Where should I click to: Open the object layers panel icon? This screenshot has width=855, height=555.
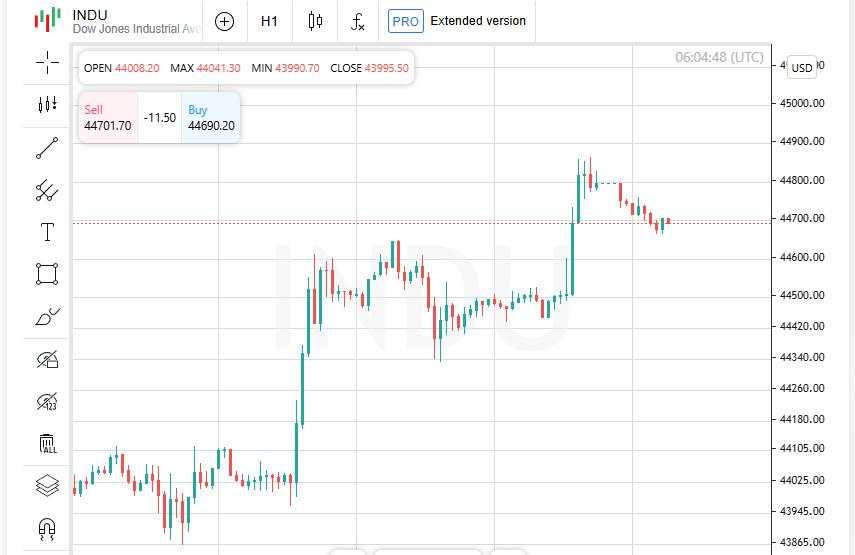[47, 485]
